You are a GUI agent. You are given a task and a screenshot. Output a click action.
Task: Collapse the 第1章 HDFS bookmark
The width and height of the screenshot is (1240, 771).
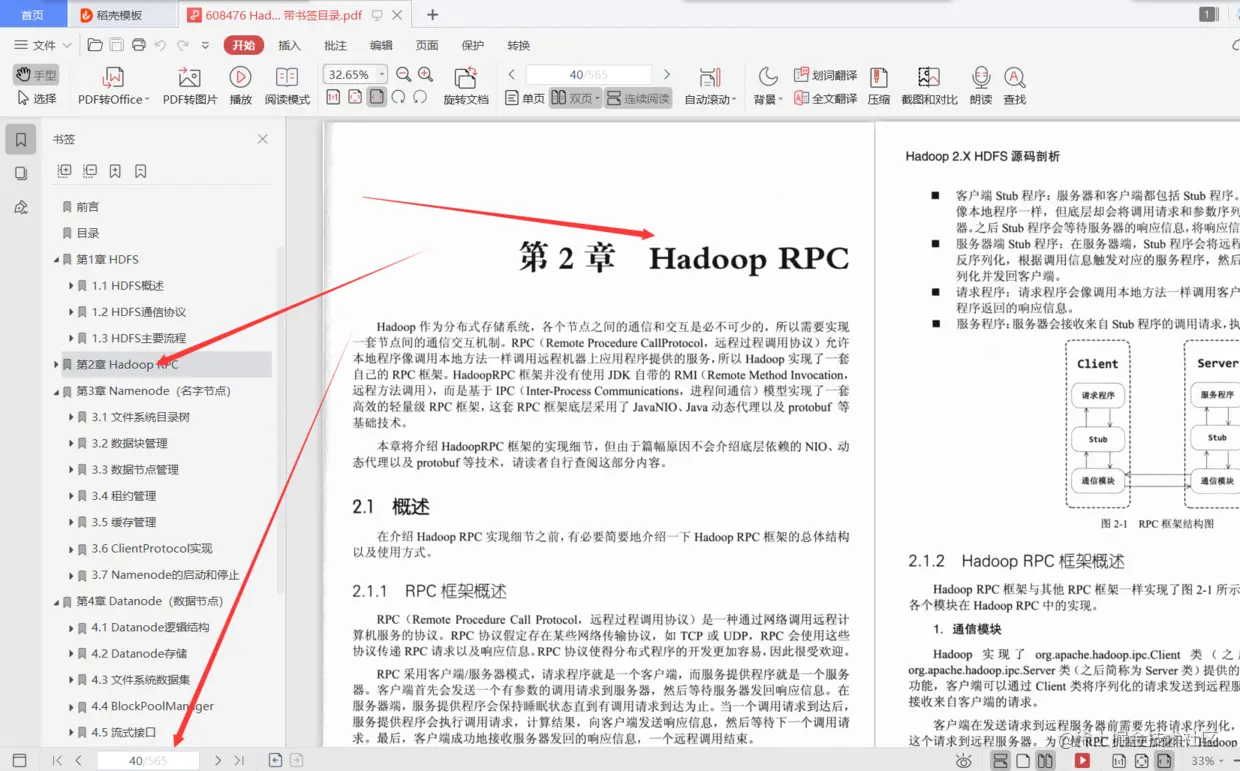click(56, 260)
